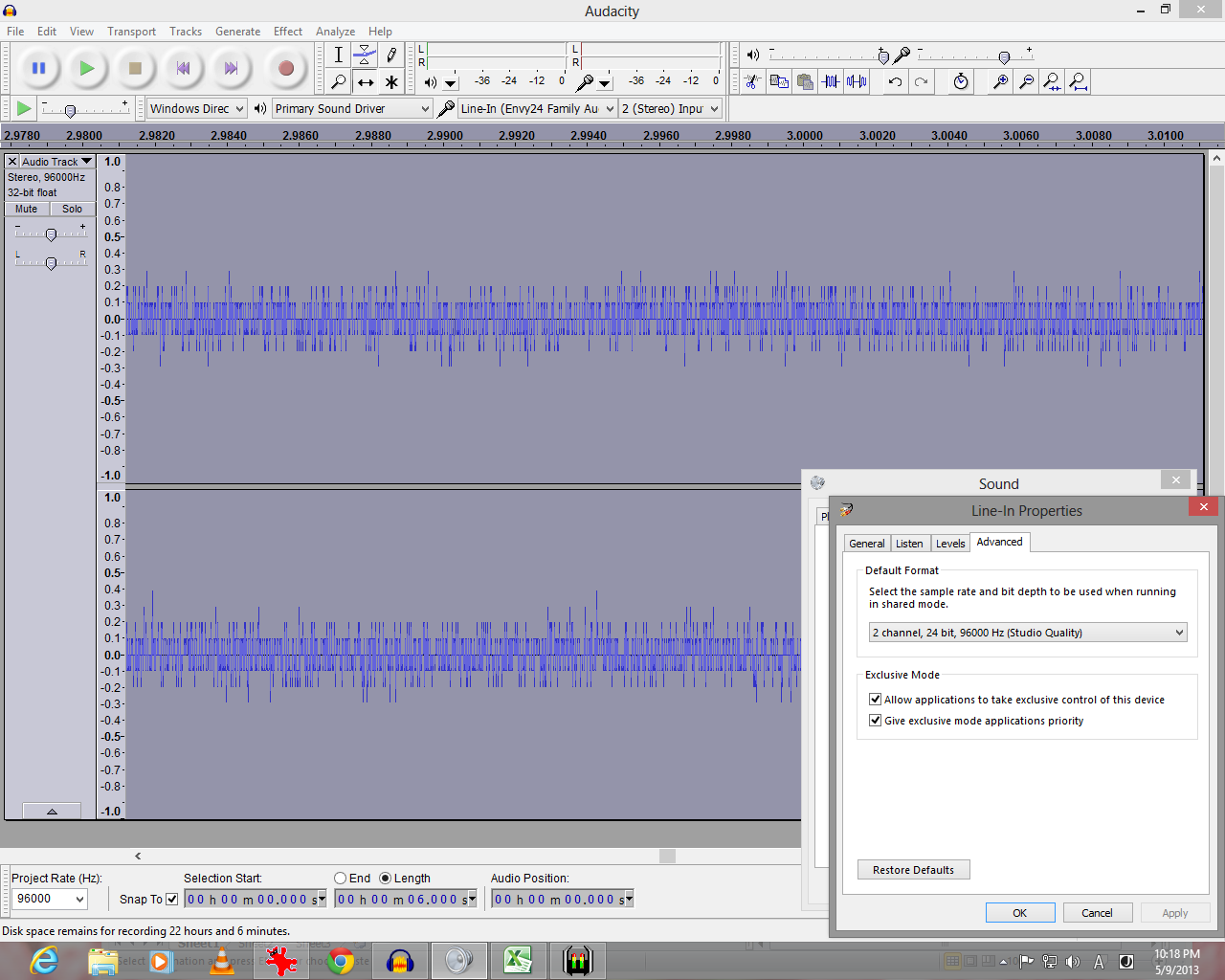
Task: Click Restore Defaults button
Action: click(x=913, y=870)
